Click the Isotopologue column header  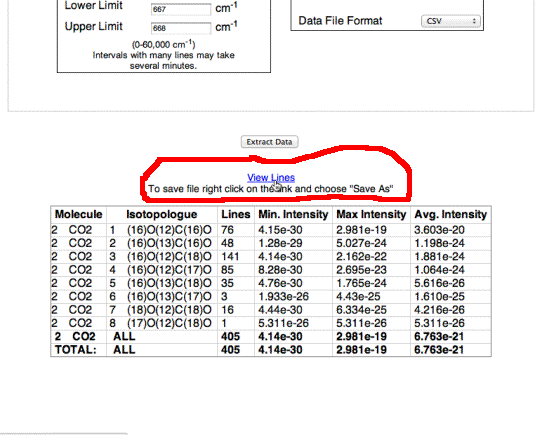point(162,214)
